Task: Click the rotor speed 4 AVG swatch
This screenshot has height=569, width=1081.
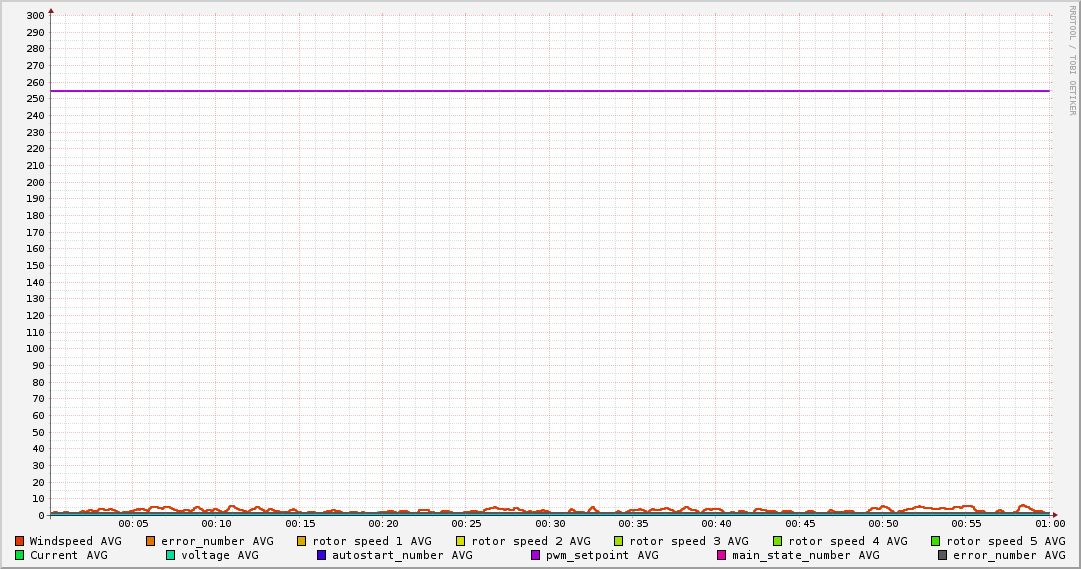Action: pos(778,541)
